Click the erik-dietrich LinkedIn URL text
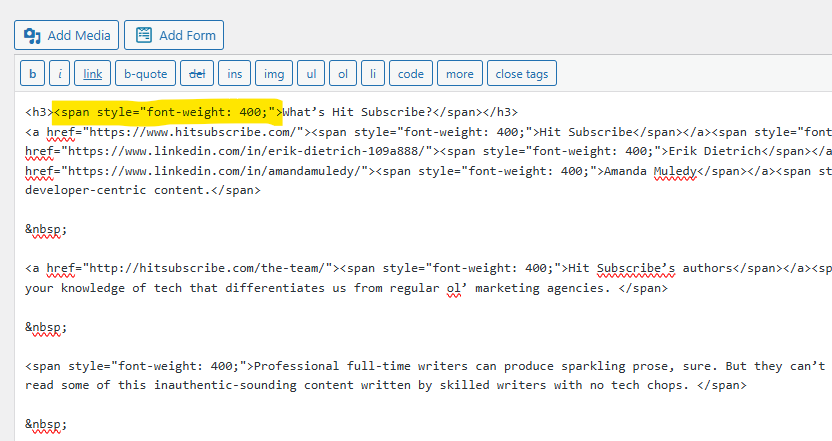 coord(247,151)
